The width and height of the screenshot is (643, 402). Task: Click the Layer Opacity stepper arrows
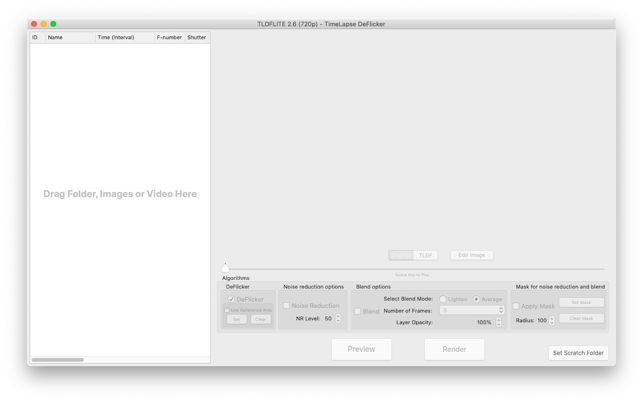[x=499, y=322]
